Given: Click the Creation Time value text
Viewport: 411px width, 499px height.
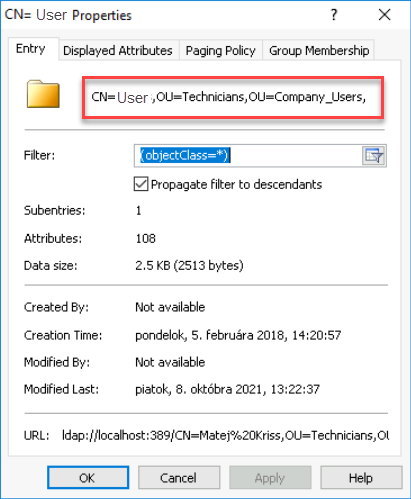Looking at the screenshot, I should (x=238, y=335).
